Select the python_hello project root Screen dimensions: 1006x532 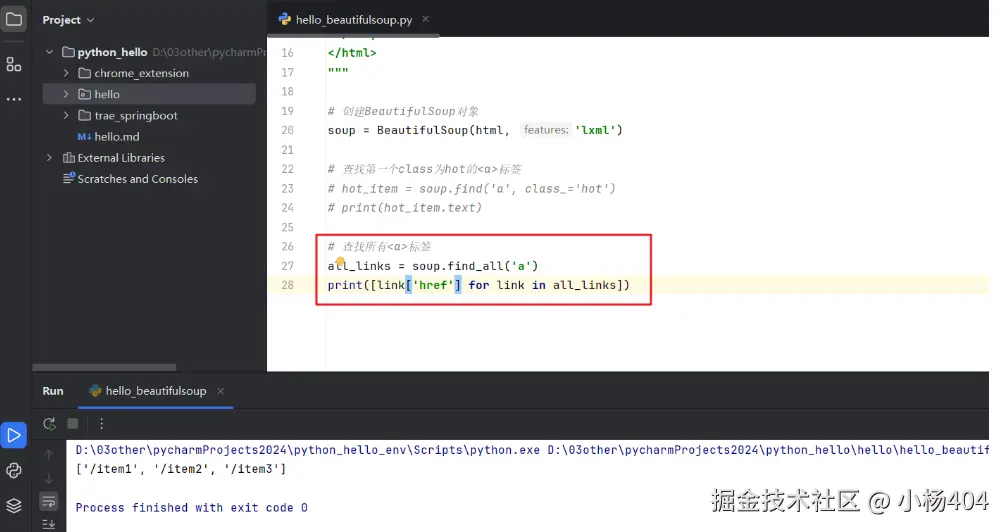coord(112,52)
